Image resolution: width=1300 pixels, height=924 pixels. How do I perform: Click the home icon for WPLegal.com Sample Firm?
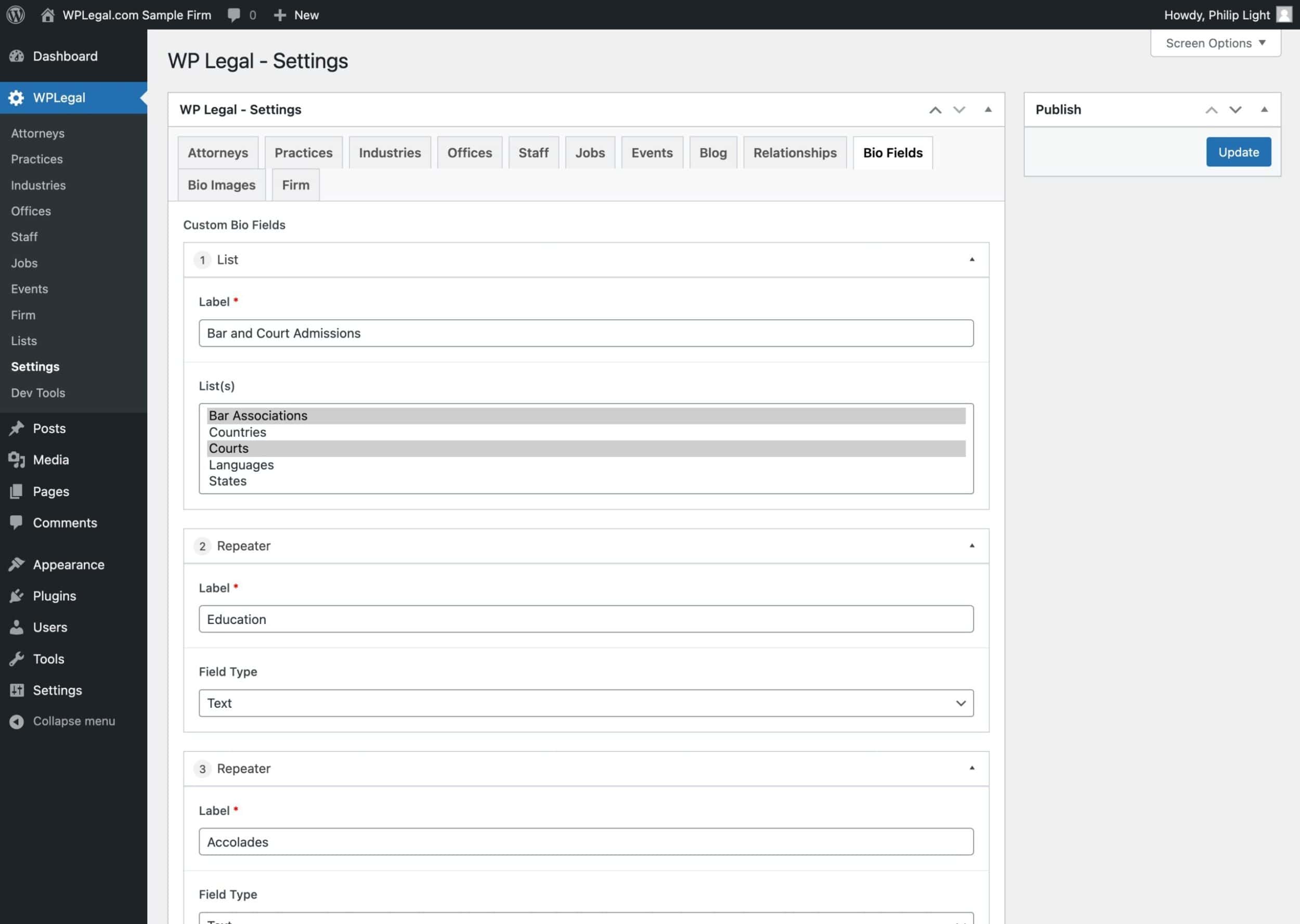click(48, 15)
